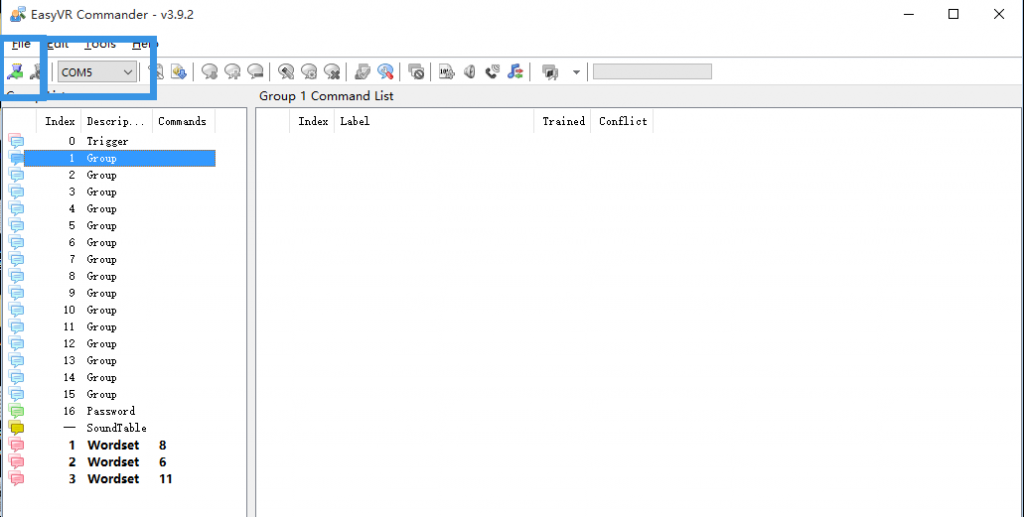Click the Add command bubble icon
Screen dimensions: 1024x517
[x=210, y=72]
